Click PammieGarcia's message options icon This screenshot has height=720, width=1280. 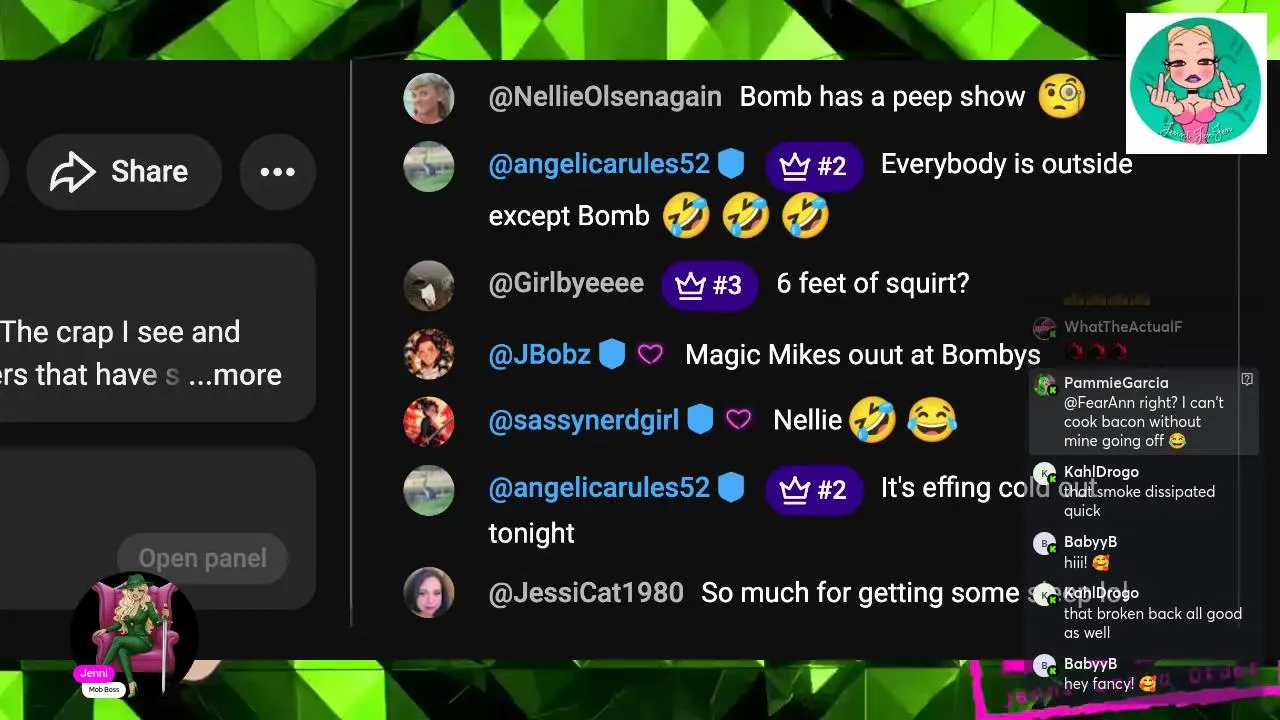[1247, 379]
